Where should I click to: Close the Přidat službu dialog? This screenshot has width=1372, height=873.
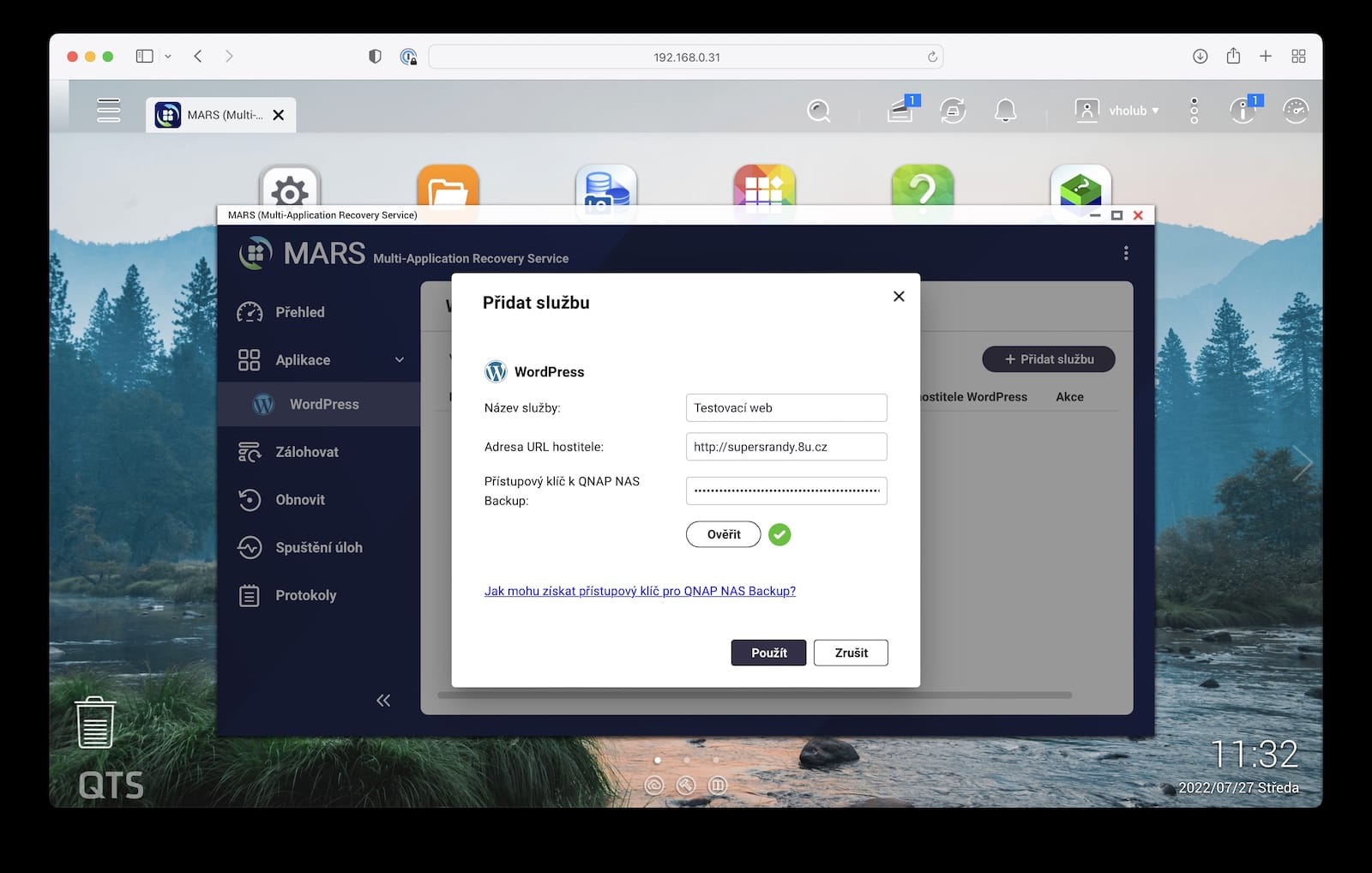pos(899,296)
